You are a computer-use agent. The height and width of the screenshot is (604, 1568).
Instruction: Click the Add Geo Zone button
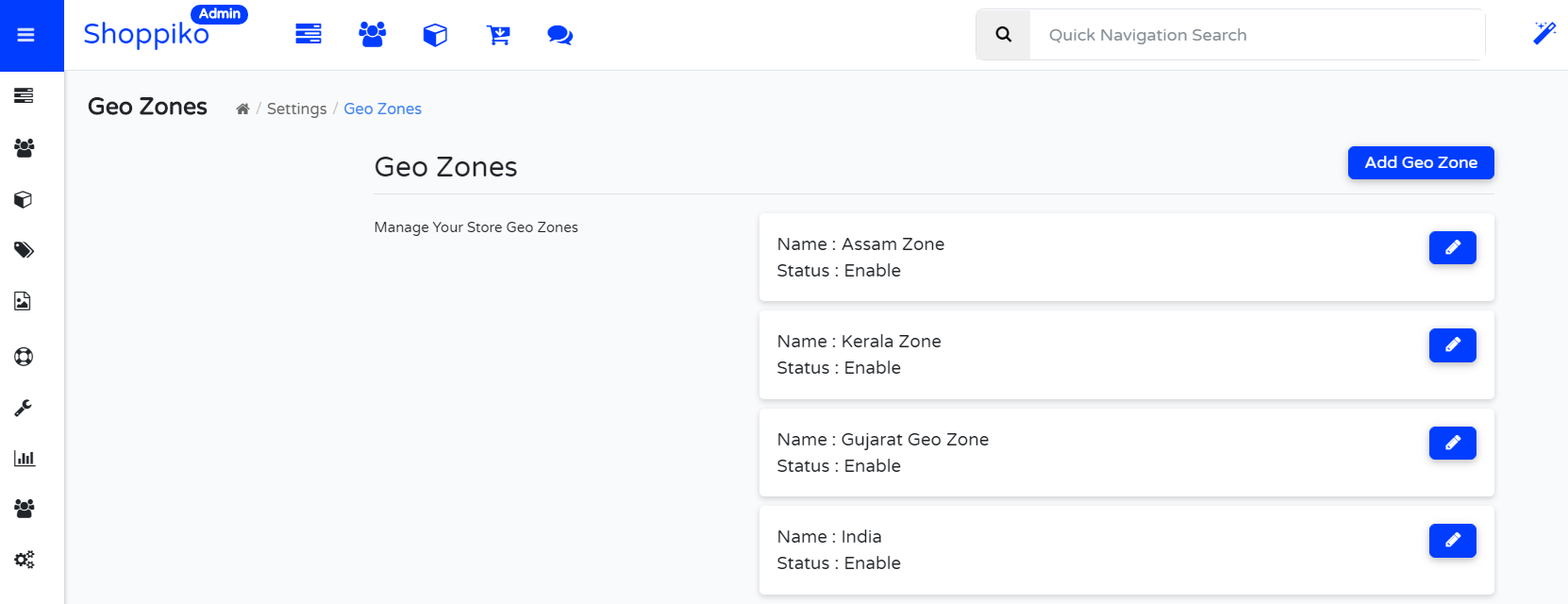(1421, 162)
